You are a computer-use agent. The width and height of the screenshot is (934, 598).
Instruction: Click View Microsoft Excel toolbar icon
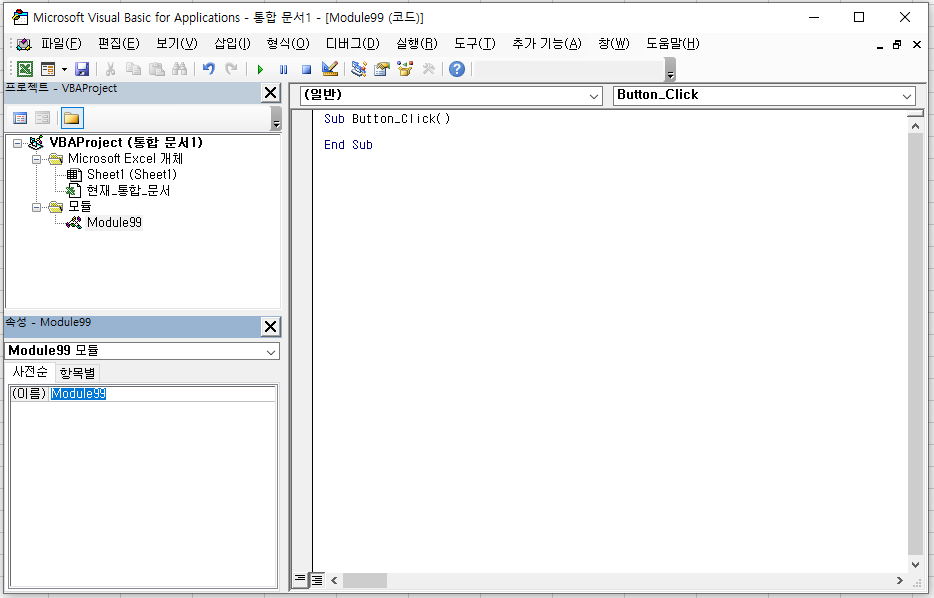tap(24, 69)
